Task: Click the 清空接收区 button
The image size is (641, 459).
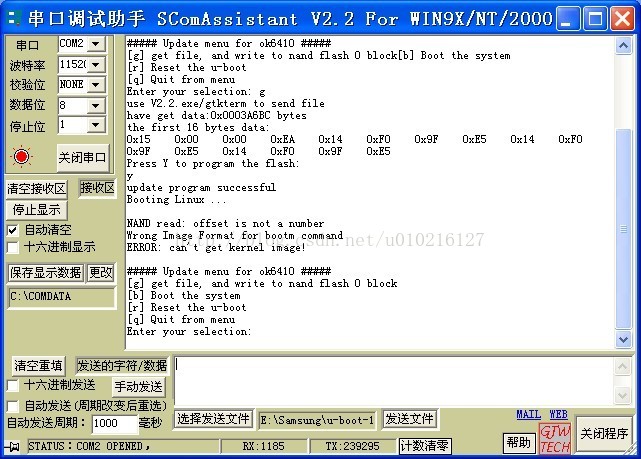Action: click(36, 189)
